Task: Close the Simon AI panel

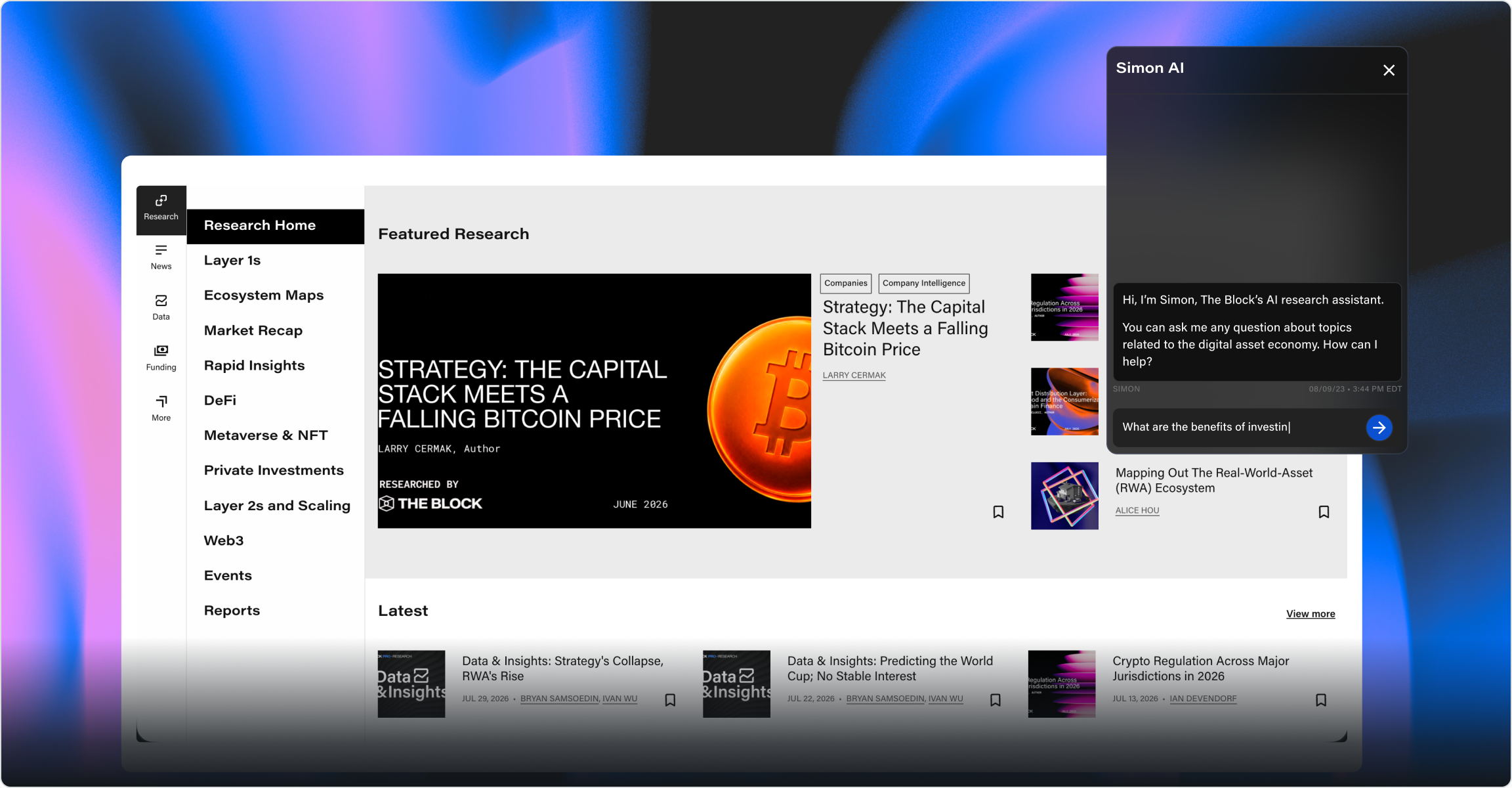Action: coord(1389,70)
